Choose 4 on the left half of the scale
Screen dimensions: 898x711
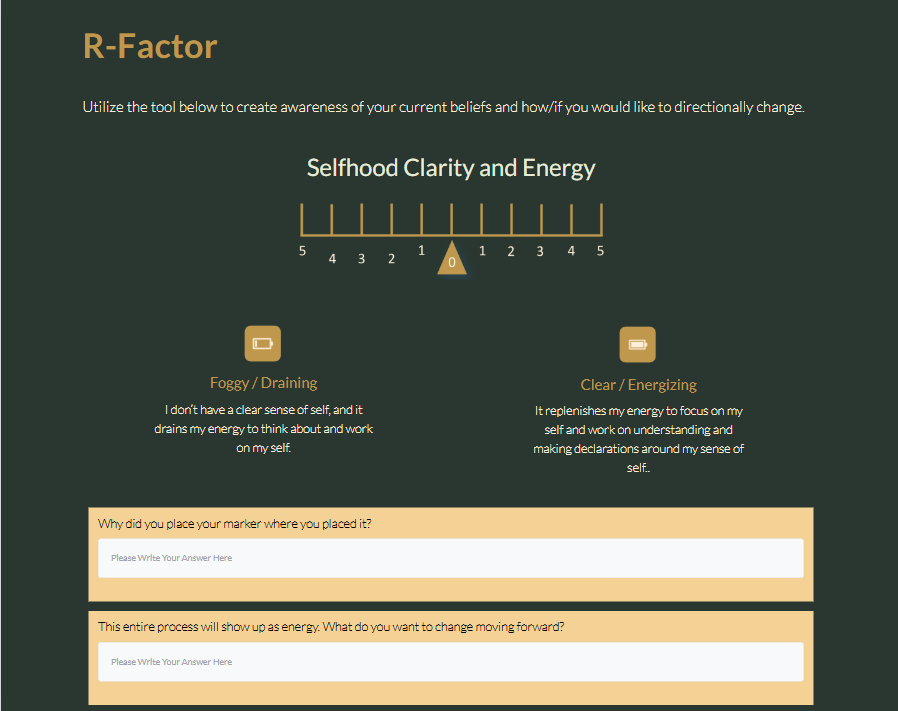coord(332,258)
